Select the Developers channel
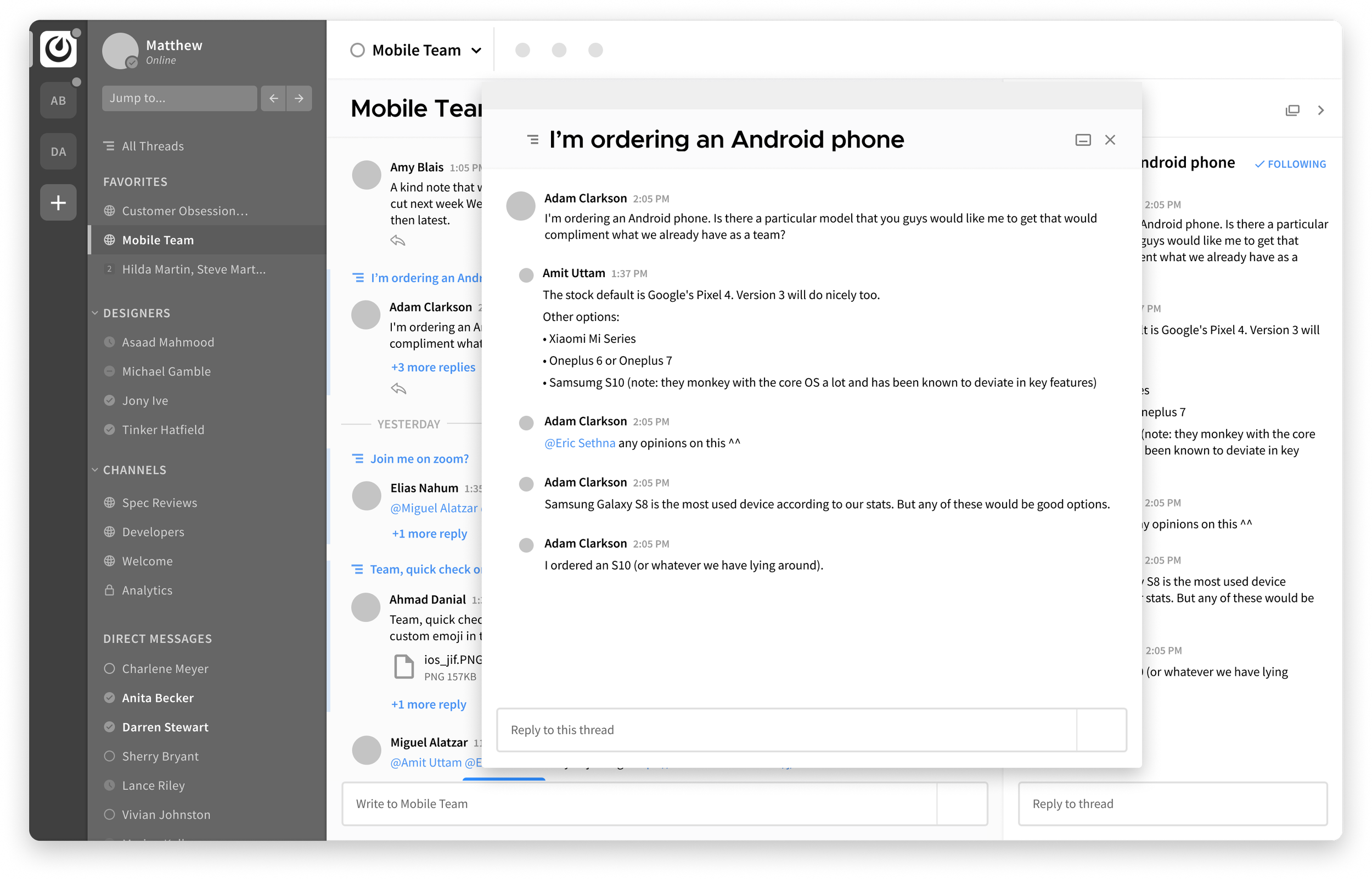Screen dimensions: 1372x879 [153, 532]
